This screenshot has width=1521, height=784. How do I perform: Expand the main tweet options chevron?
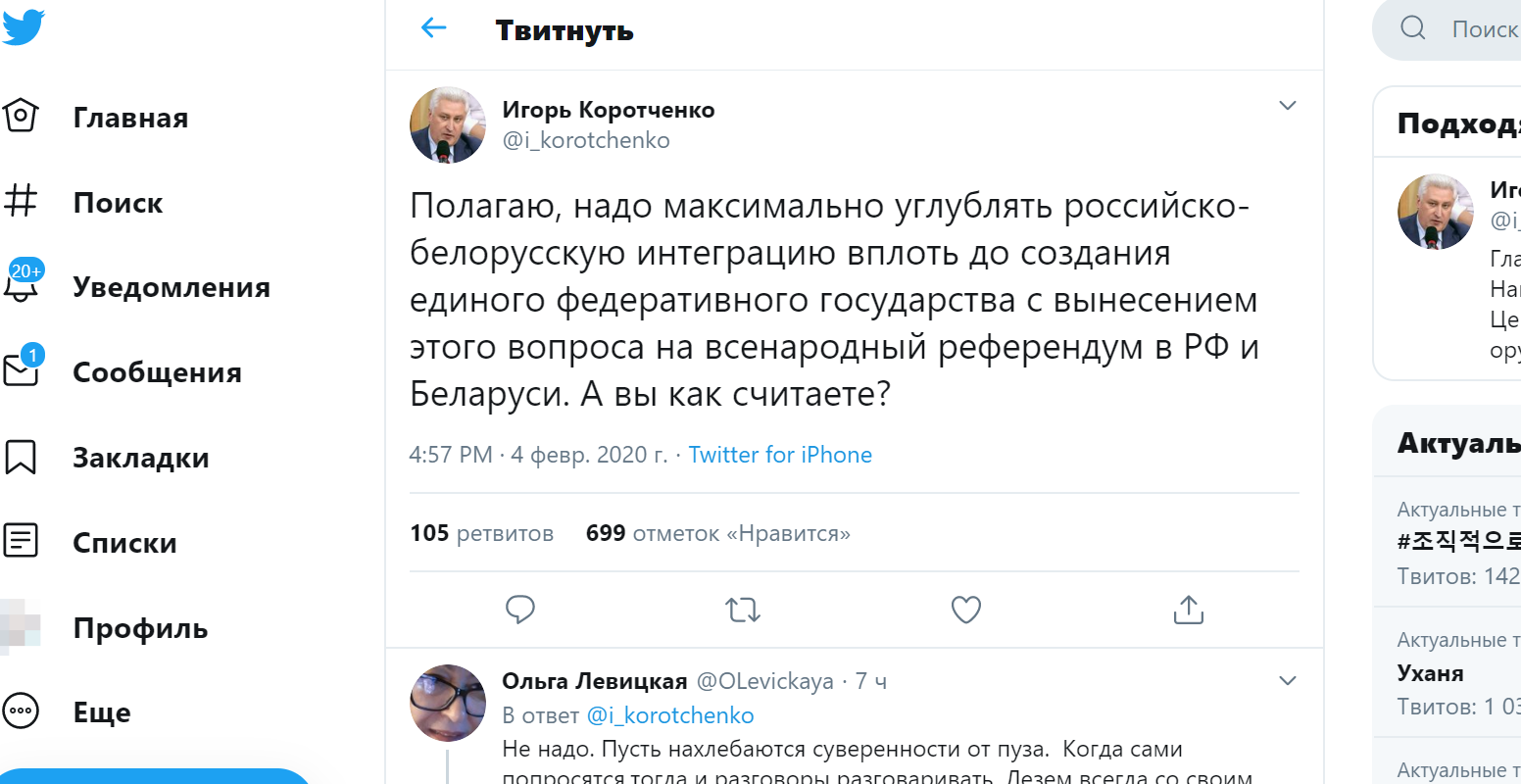tap(1288, 106)
